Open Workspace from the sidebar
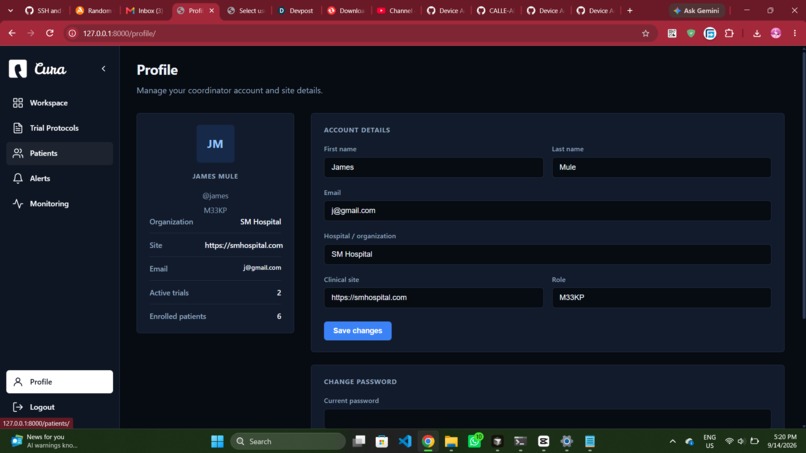 click(60, 103)
